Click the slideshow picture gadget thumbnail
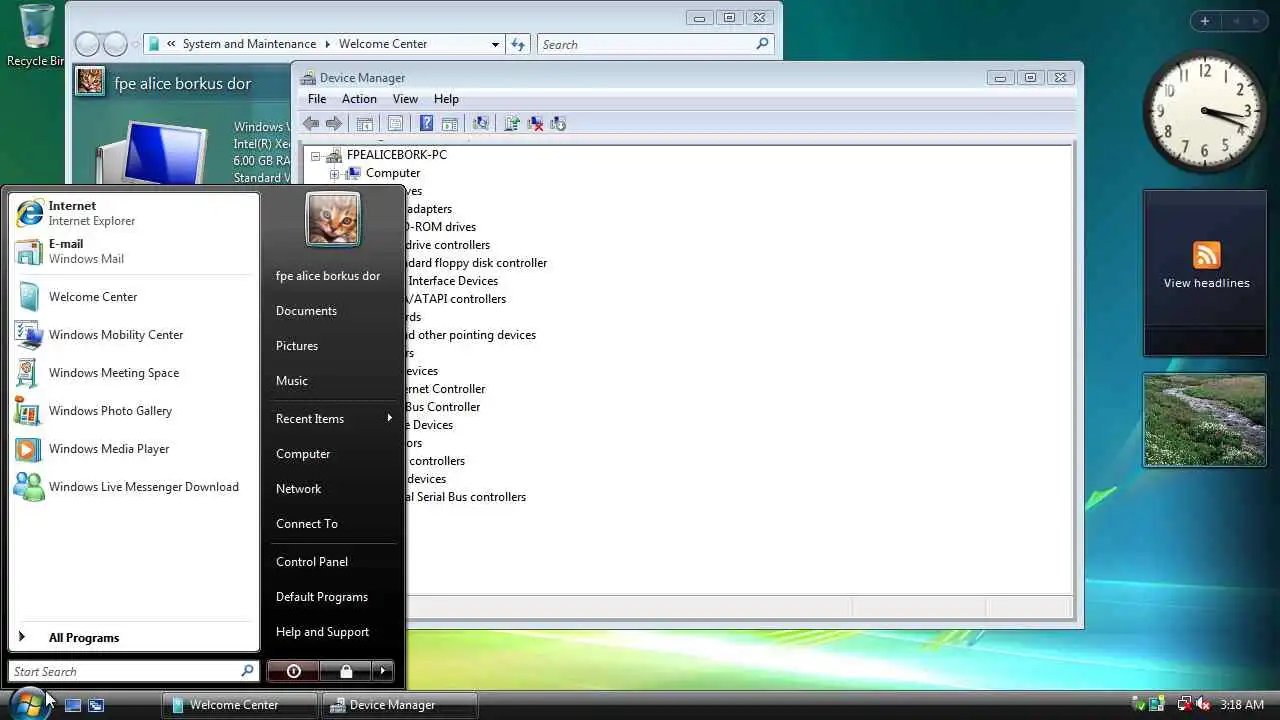The image size is (1280, 720). [1204, 420]
